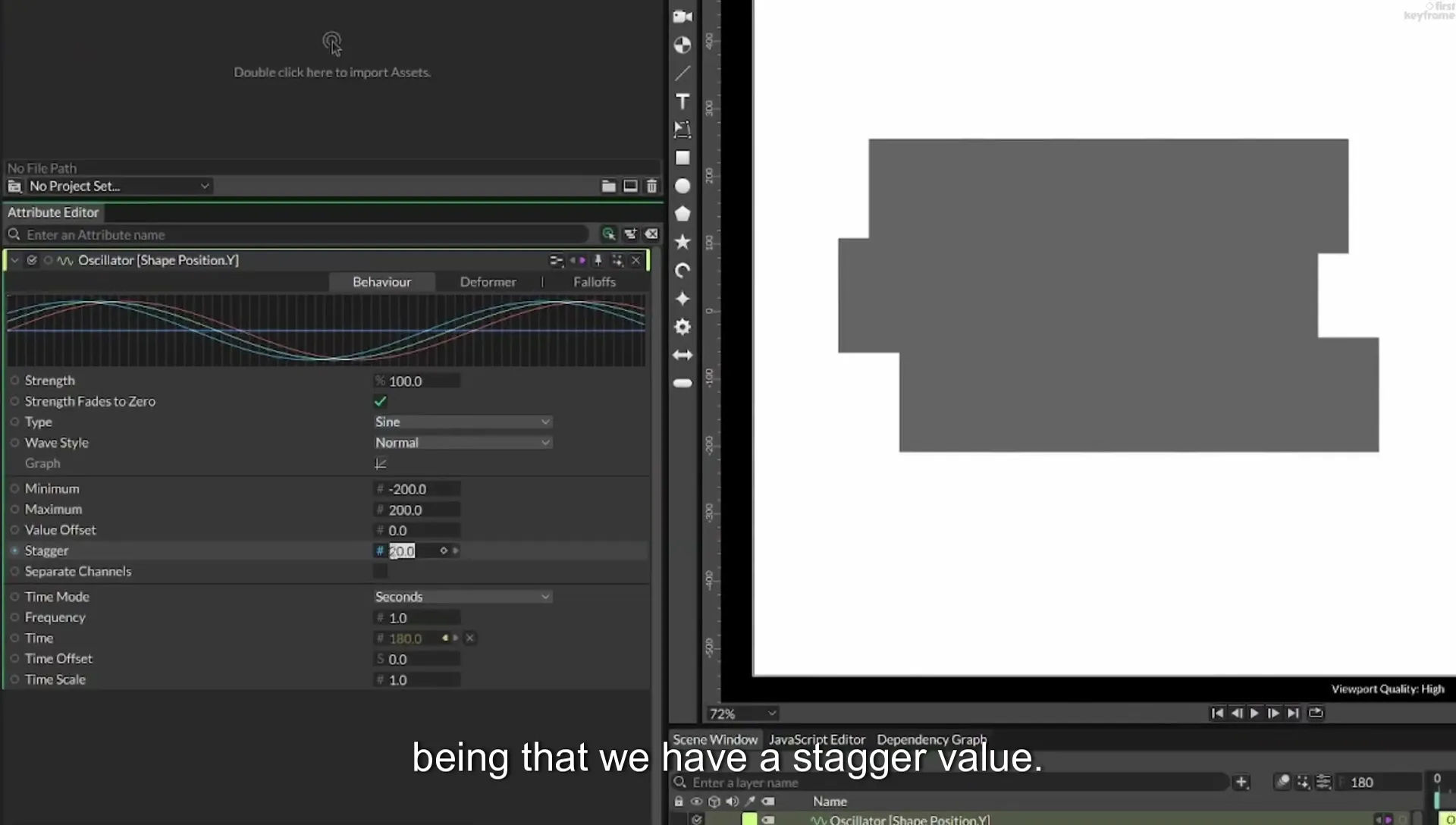Play the animation in viewport
Screen dimensions: 1456x825
pos(1254,713)
